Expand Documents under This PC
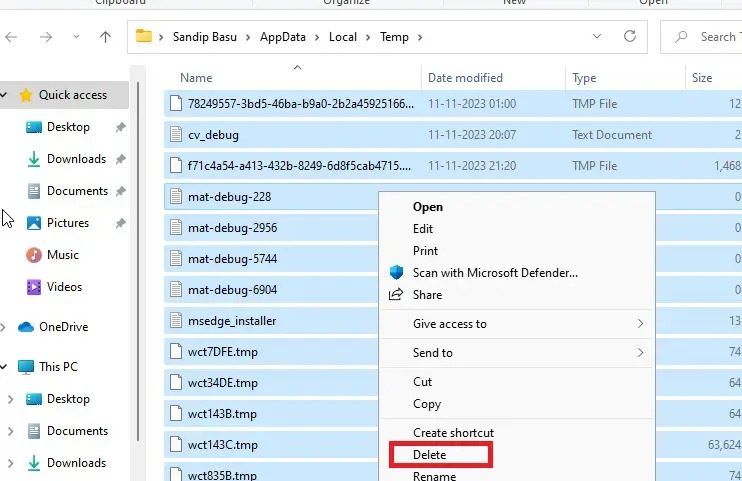 10,431
